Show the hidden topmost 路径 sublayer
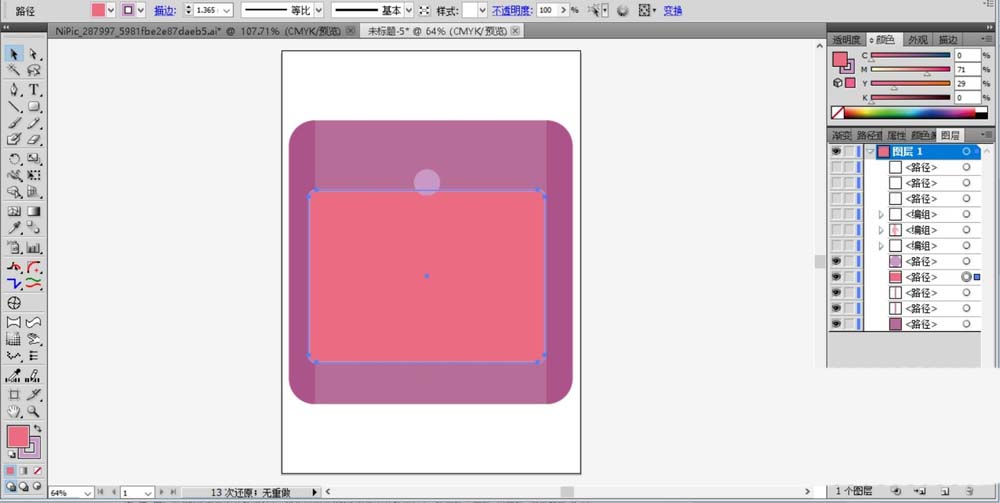Viewport: 1000px width, 503px height. coord(836,167)
